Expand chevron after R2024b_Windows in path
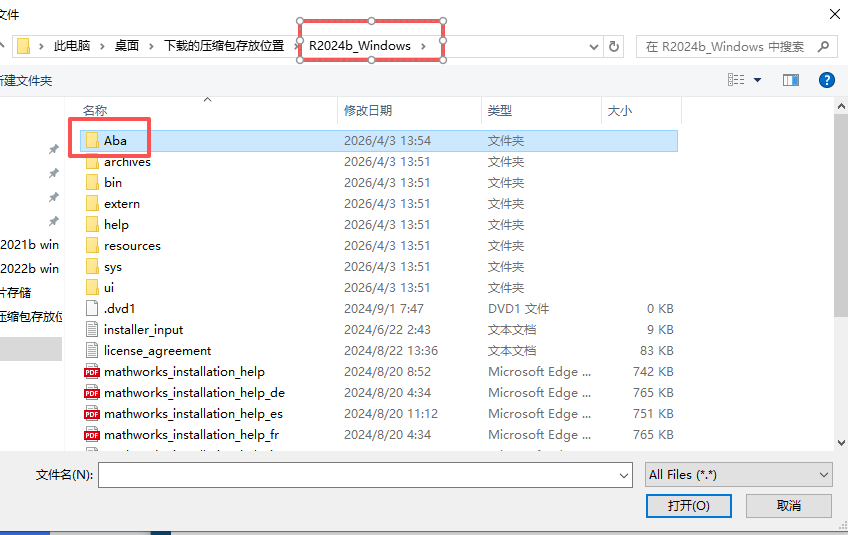This screenshot has height=535, width=848. 423,47
